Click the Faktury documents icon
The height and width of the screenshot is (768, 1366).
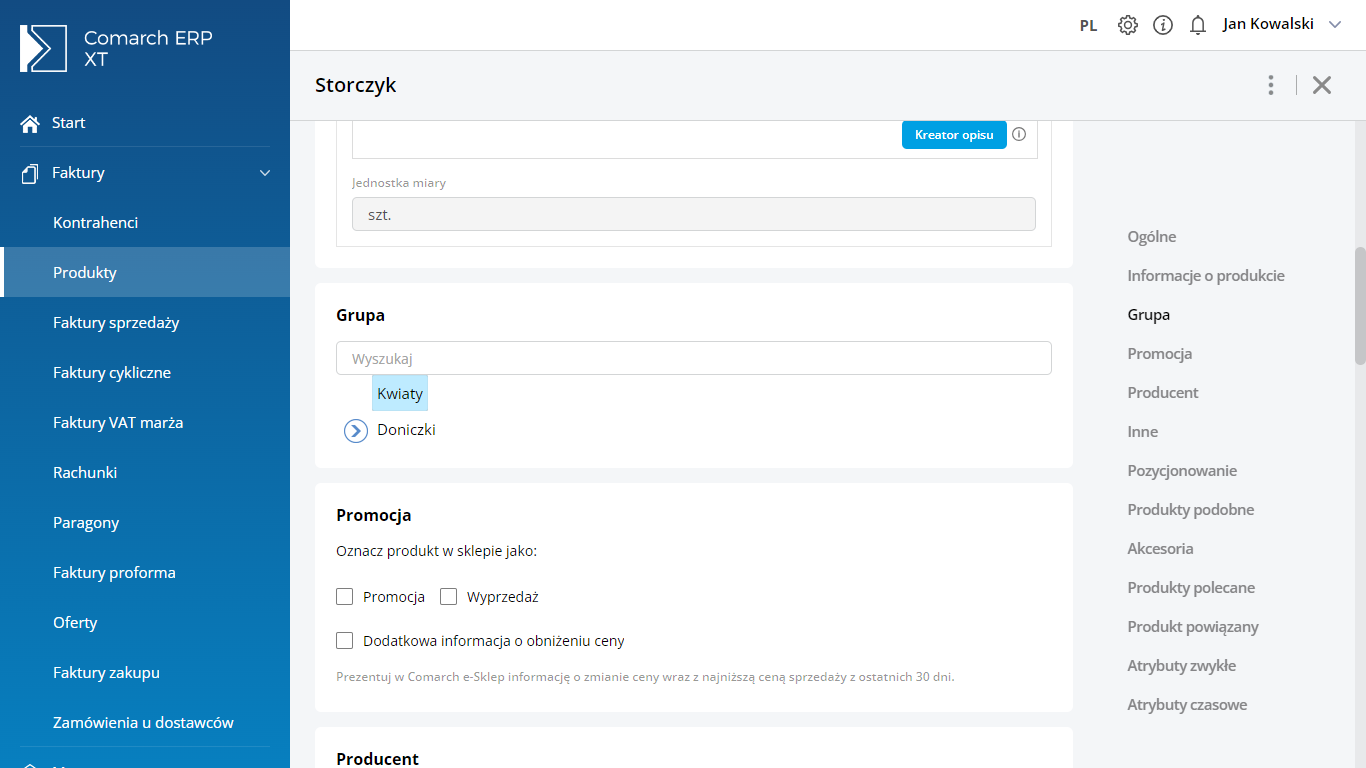tap(30, 173)
